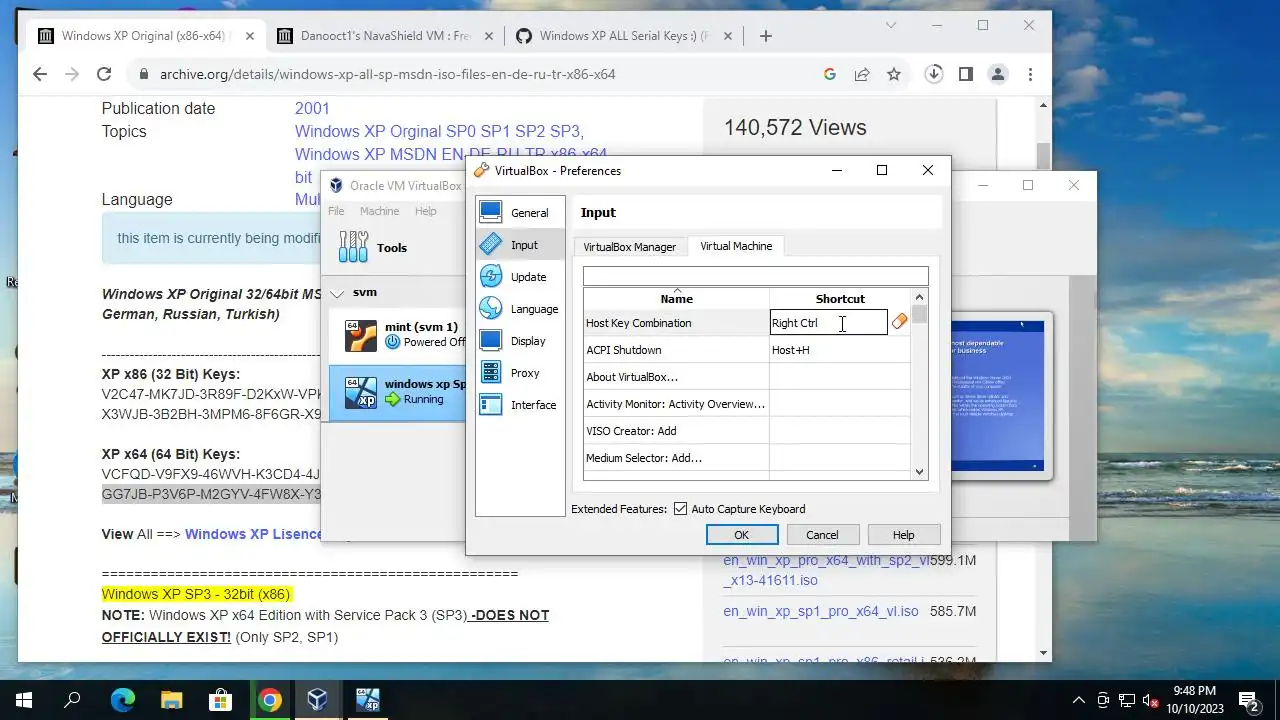
Task: Click the Chrome address bar URL
Action: pos(388,74)
